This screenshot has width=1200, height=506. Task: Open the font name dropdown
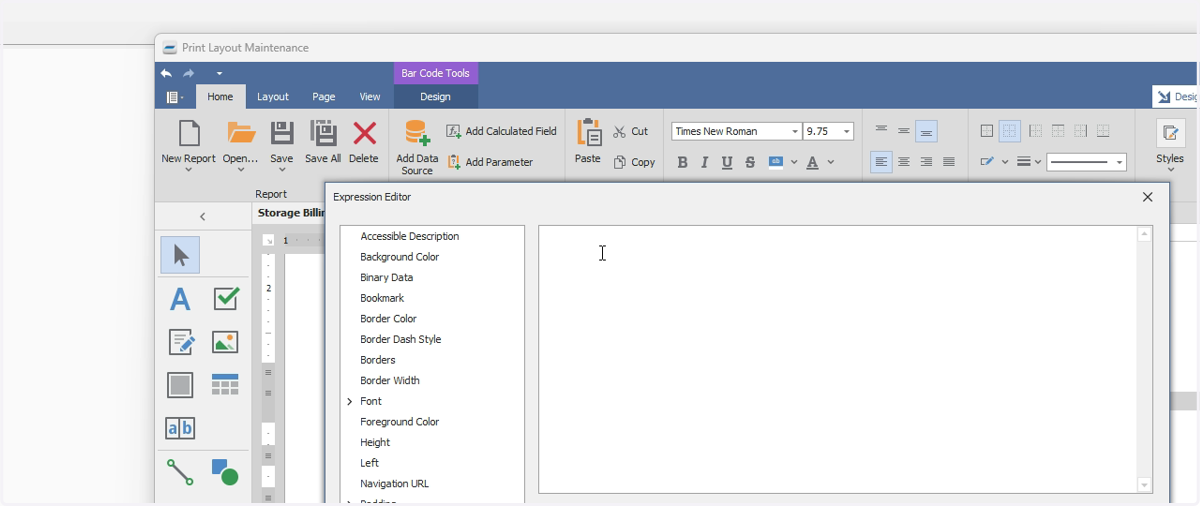[x=795, y=132]
